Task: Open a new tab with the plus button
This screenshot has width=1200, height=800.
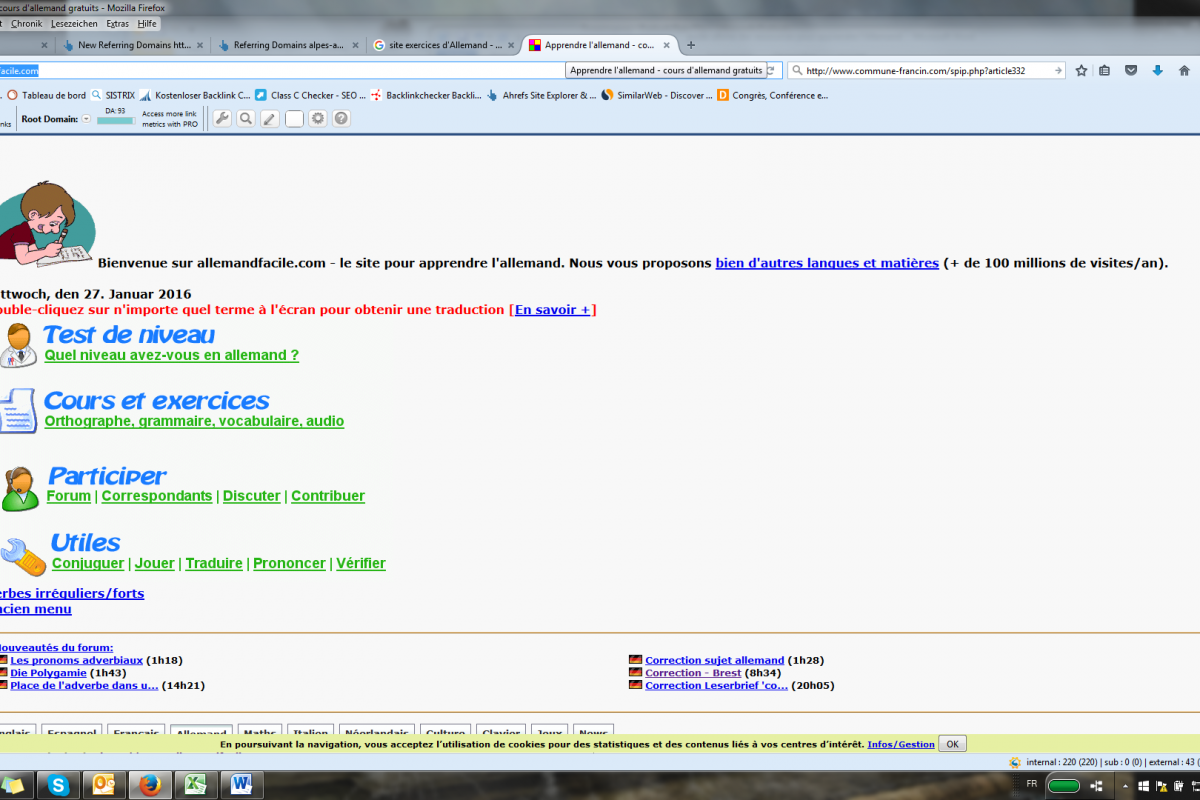Action: [x=690, y=45]
